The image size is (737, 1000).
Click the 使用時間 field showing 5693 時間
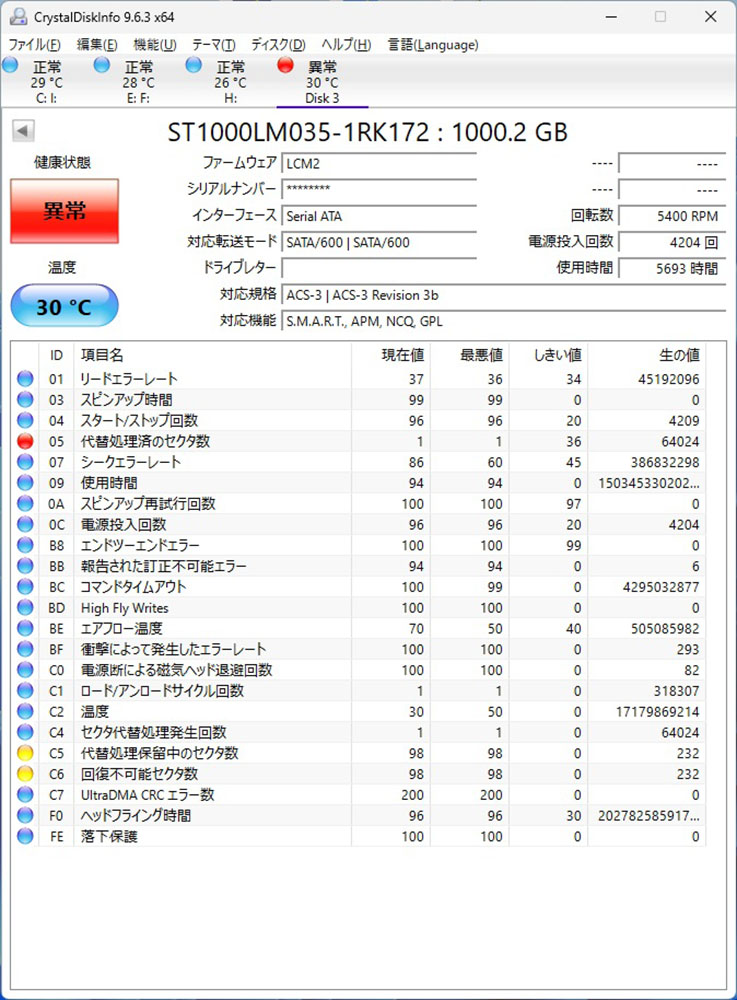point(672,268)
